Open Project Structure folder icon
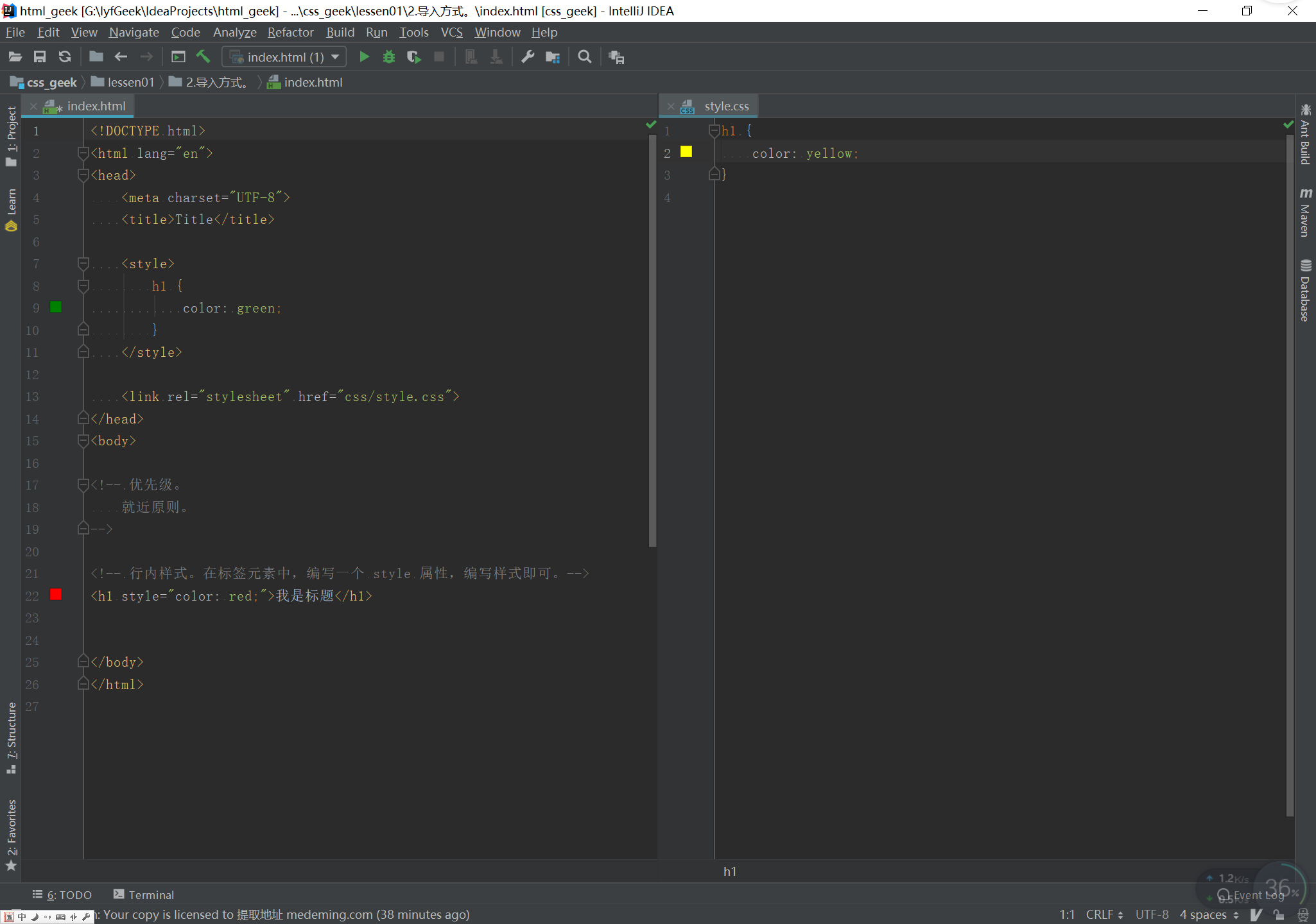This screenshot has height=924, width=1316. click(553, 57)
